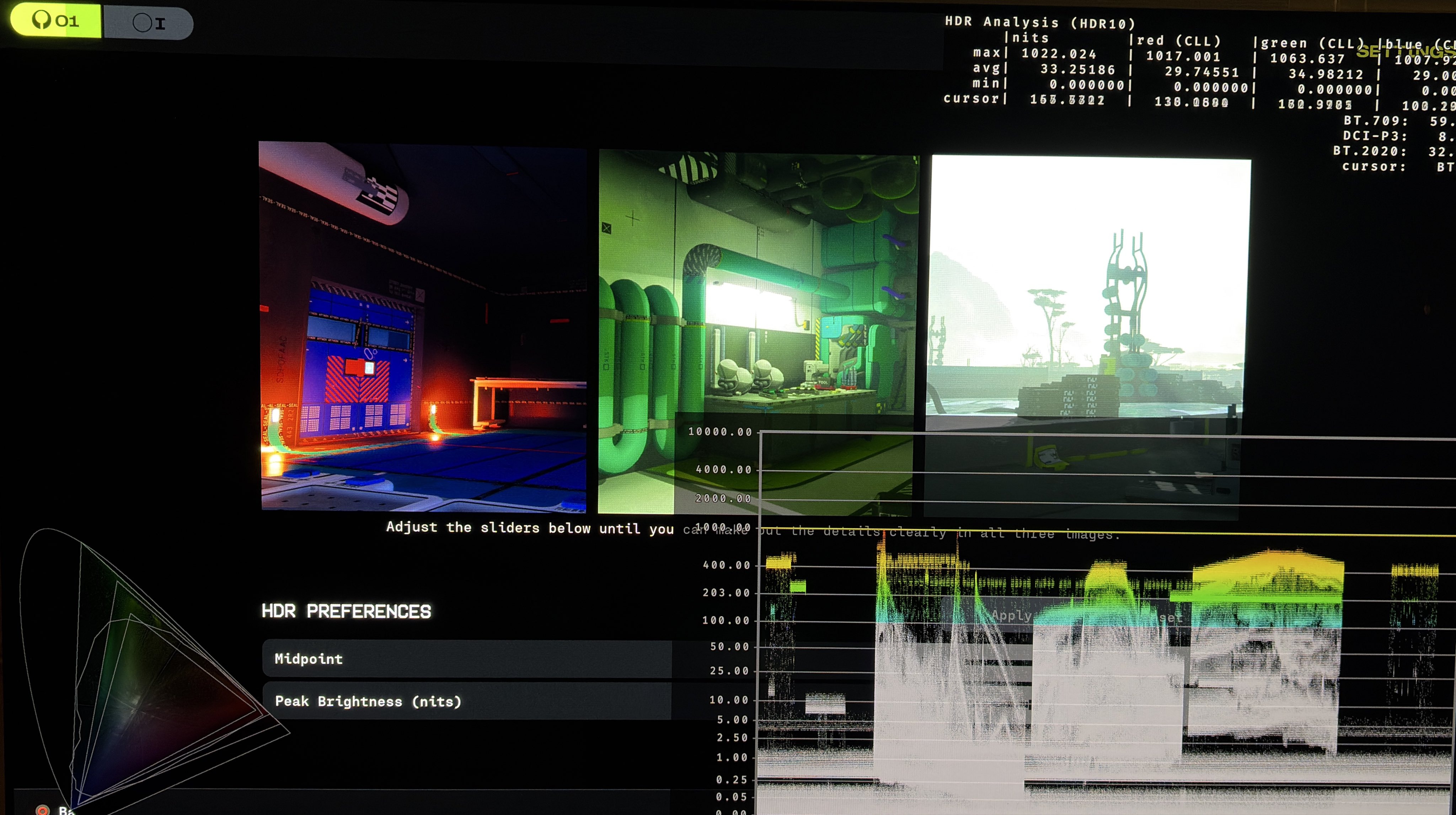This screenshot has height=815, width=1456.
Task: Click the 'BT.2020:' gamut label
Action: (x=1370, y=151)
